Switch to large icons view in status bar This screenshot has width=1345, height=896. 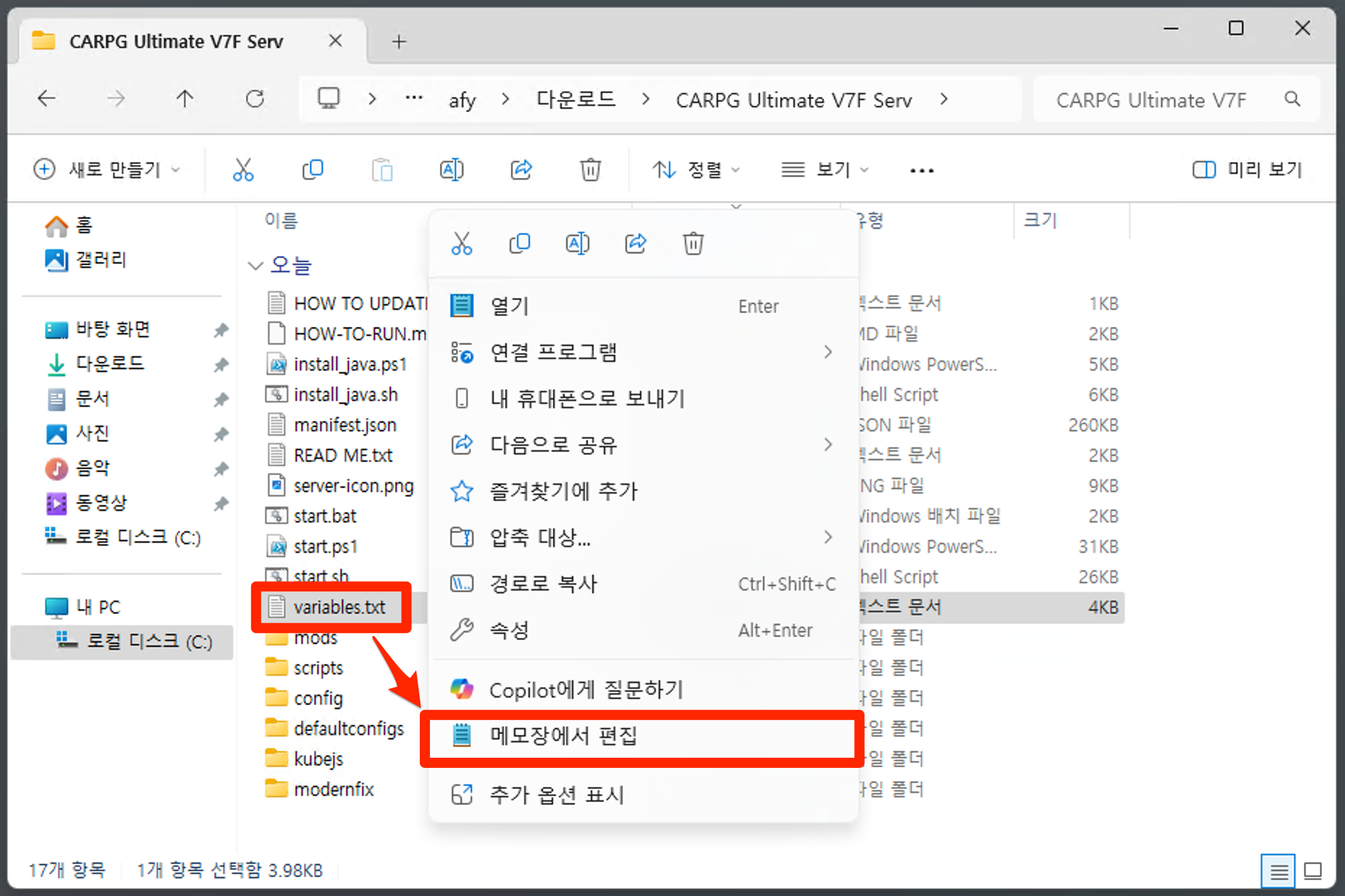coord(1313,871)
